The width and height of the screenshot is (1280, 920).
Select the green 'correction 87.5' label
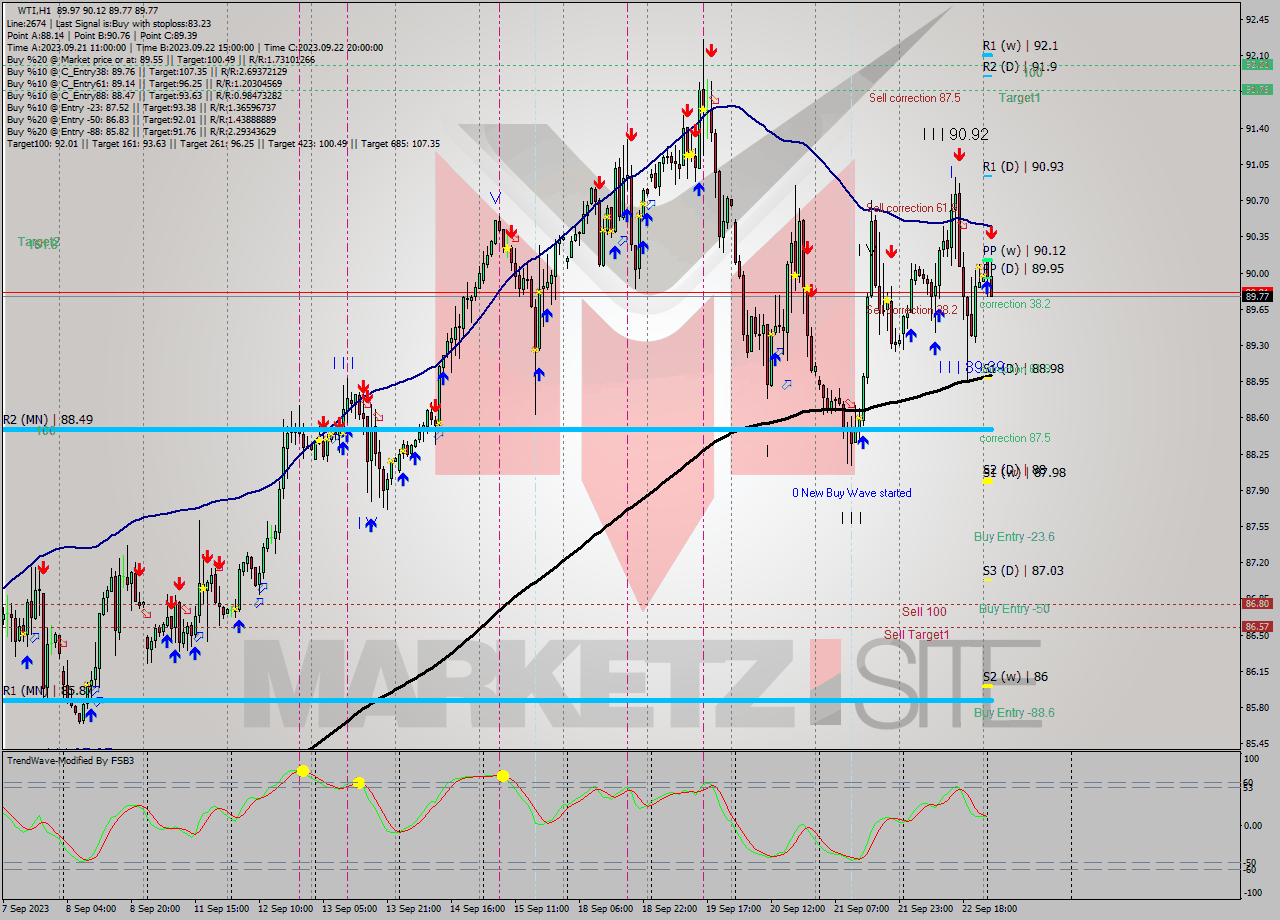click(x=1015, y=438)
